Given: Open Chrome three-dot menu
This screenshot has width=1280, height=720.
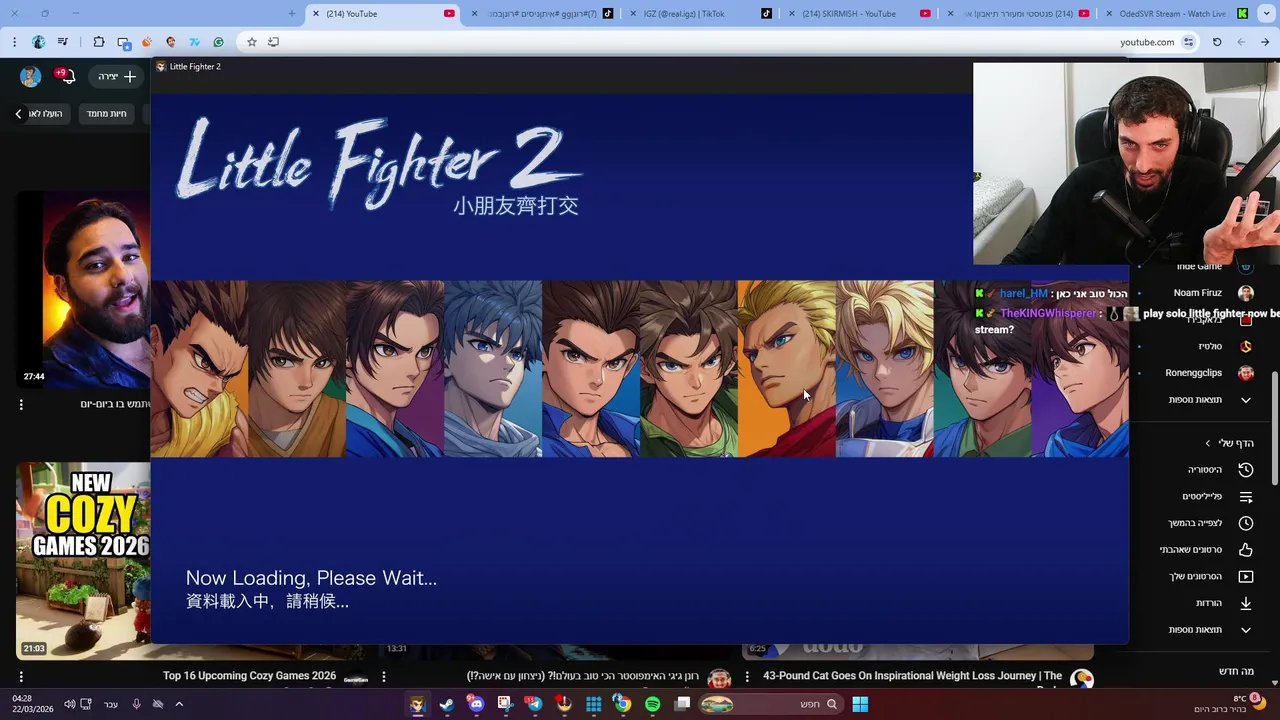Looking at the screenshot, I should point(14,42).
